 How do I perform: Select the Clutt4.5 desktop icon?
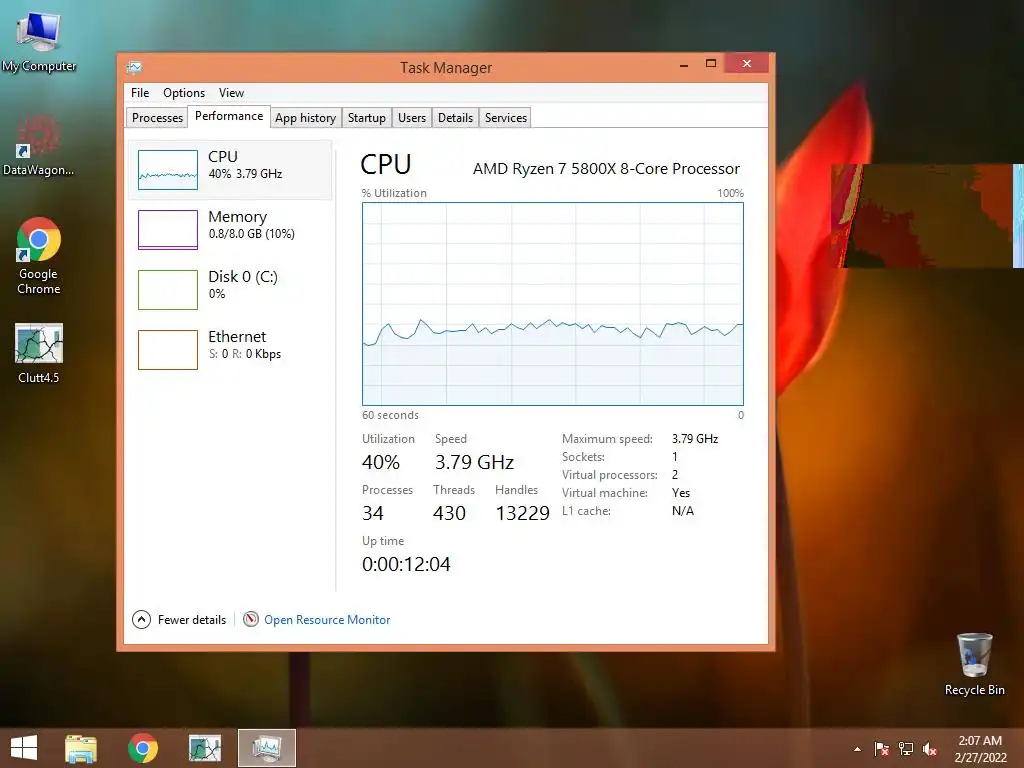pyautogui.click(x=39, y=353)
